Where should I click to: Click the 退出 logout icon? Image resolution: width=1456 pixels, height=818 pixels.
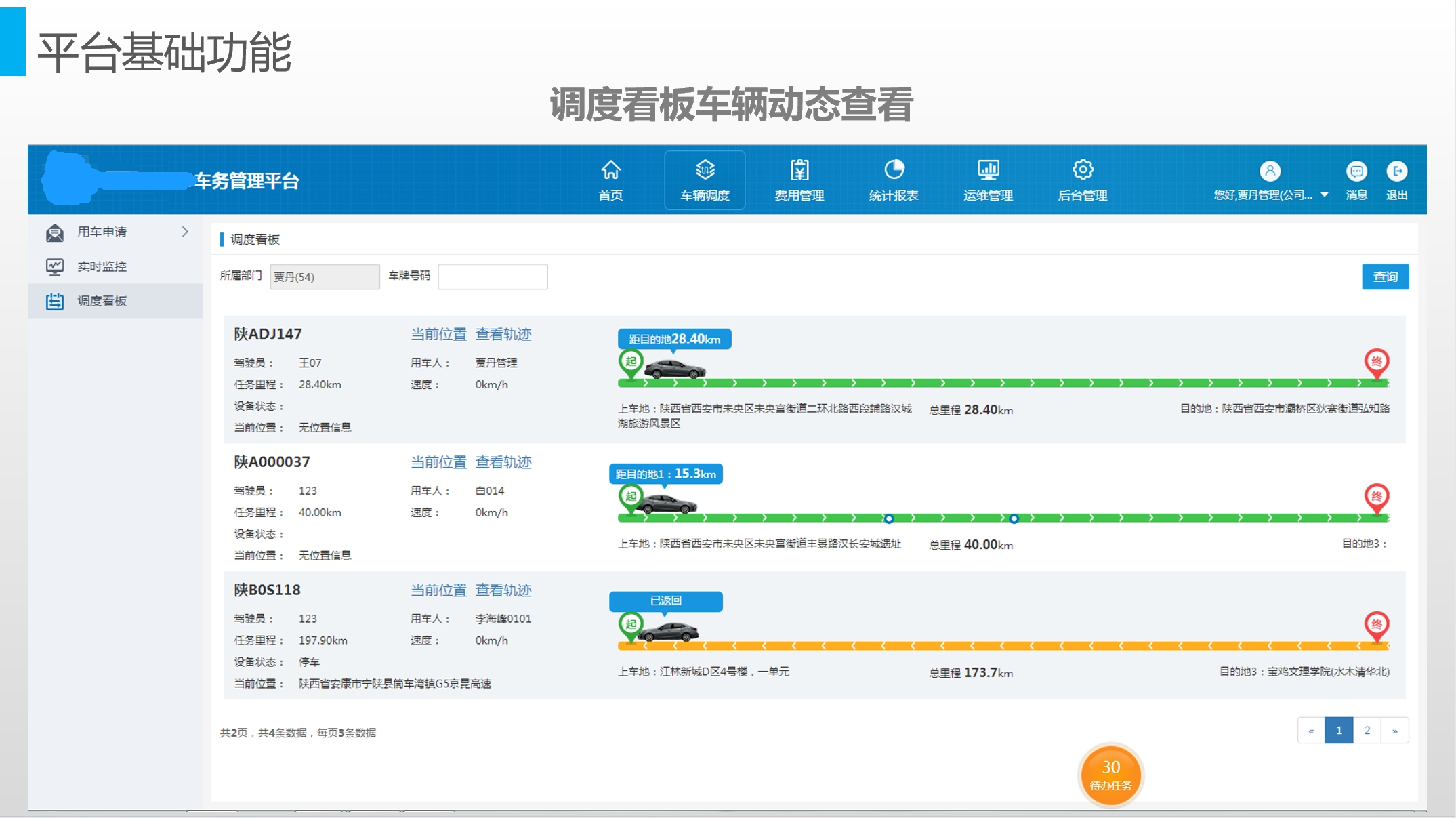(x=1396, y=171)
